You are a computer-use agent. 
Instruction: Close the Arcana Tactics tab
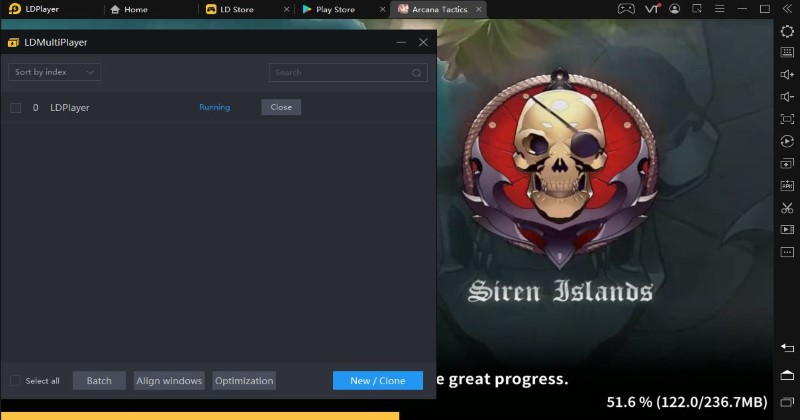coord(479,9)
